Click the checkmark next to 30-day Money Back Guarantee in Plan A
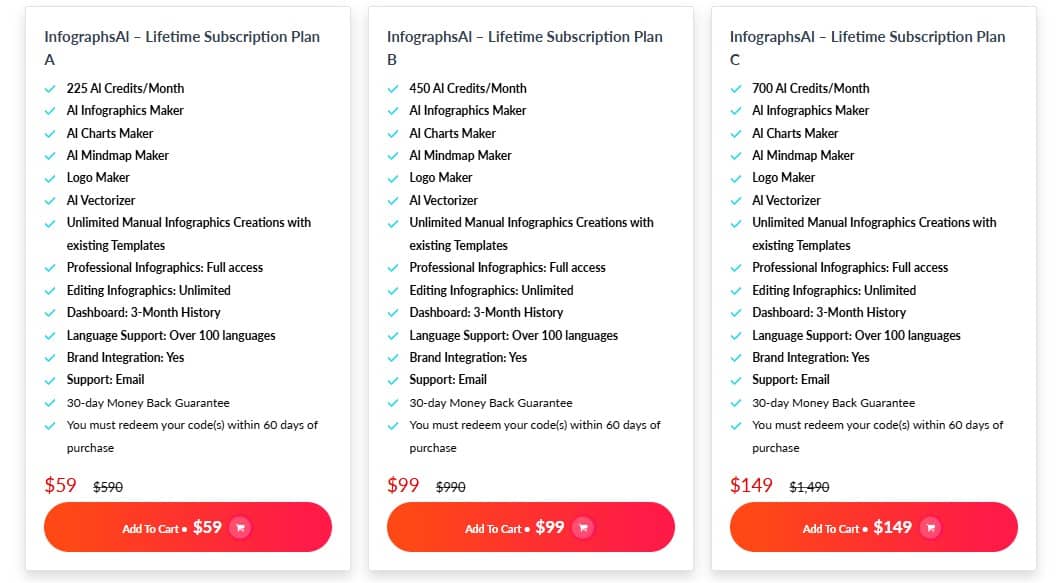This screenshot has width=1063, height=583. pos(50,402)
